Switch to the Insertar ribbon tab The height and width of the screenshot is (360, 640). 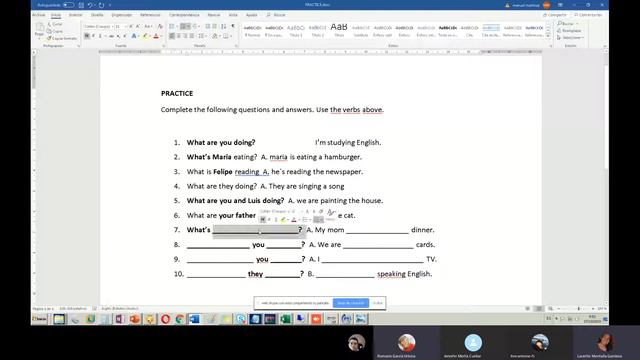76,15
